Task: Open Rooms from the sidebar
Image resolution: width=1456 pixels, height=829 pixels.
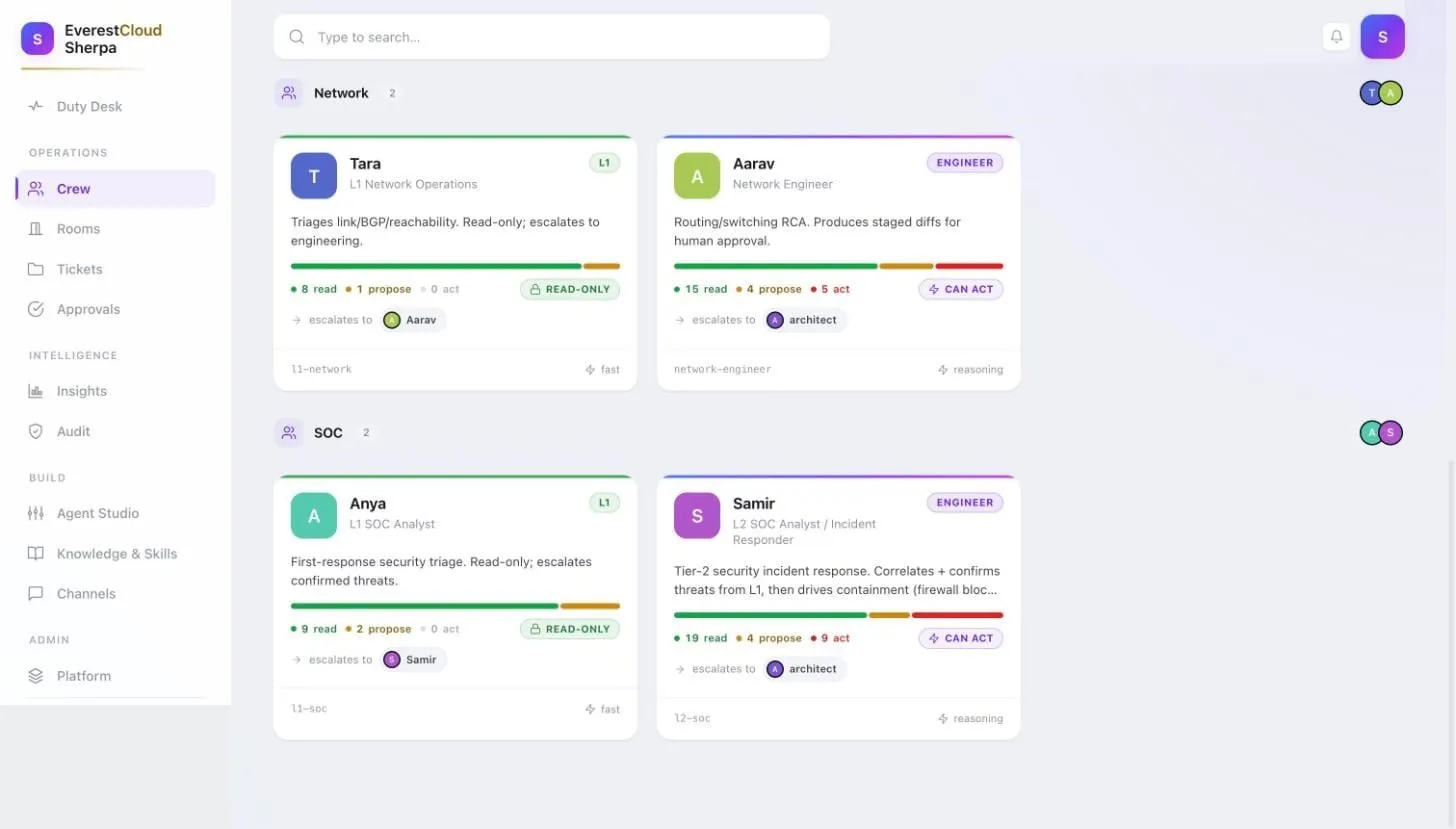Action: [115, 229]
